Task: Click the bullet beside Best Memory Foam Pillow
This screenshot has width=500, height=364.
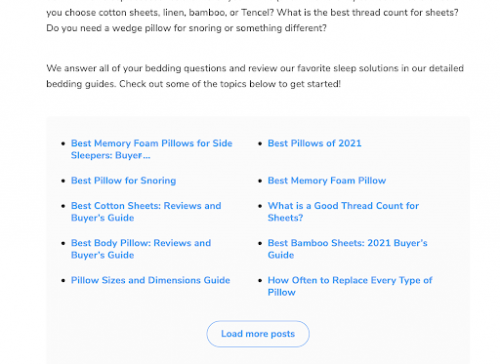Action: pyautogui.click(x=260, y=181)
